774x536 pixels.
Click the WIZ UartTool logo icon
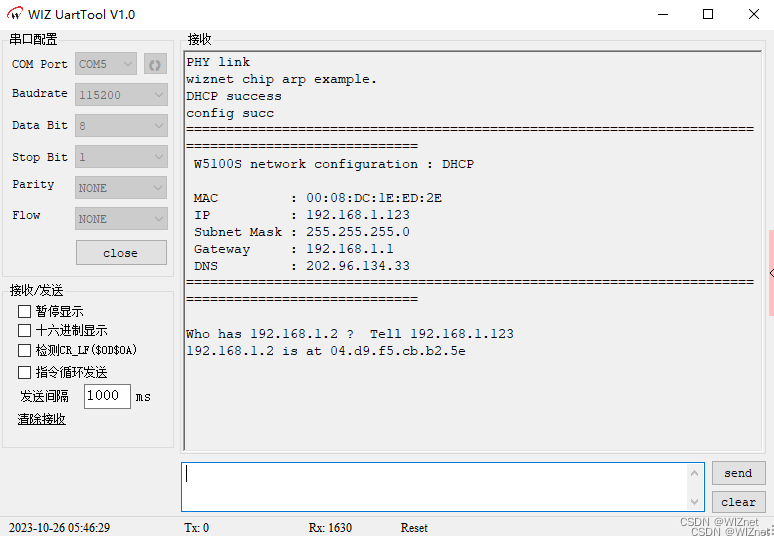pyautogui.click(x=15, y=14)
